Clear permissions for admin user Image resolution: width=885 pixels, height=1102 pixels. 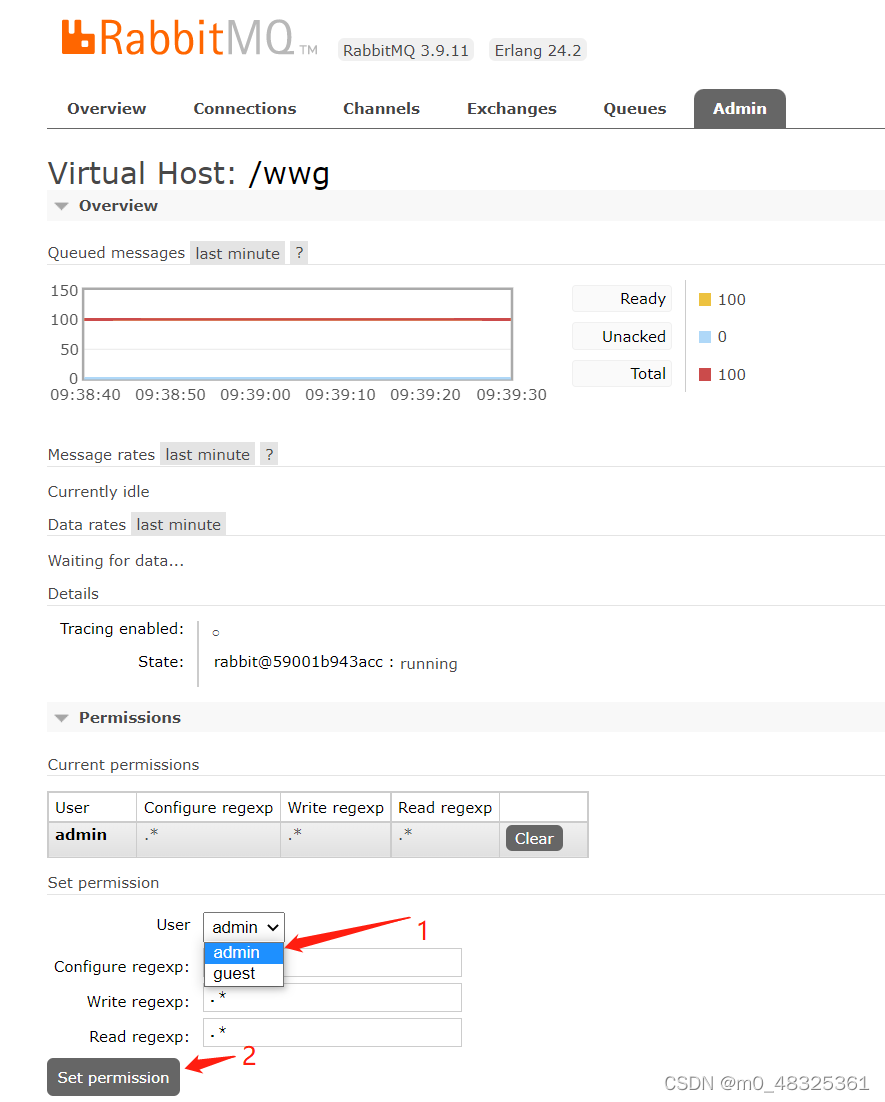pyautogui.click(x=534, y=838)
